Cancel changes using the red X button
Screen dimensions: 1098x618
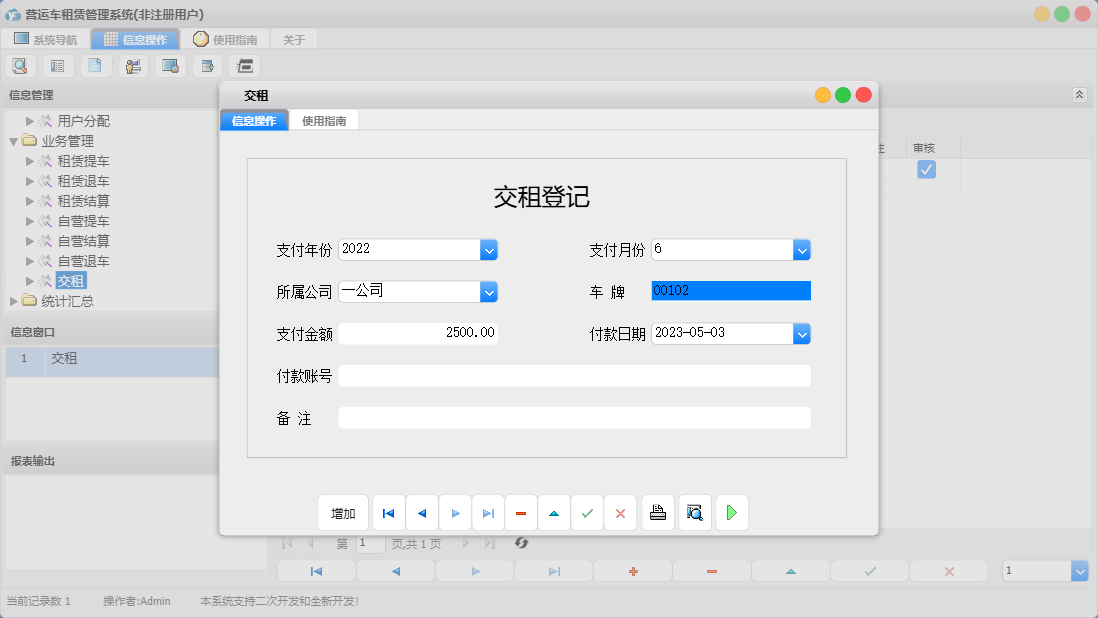coord(620,512)
